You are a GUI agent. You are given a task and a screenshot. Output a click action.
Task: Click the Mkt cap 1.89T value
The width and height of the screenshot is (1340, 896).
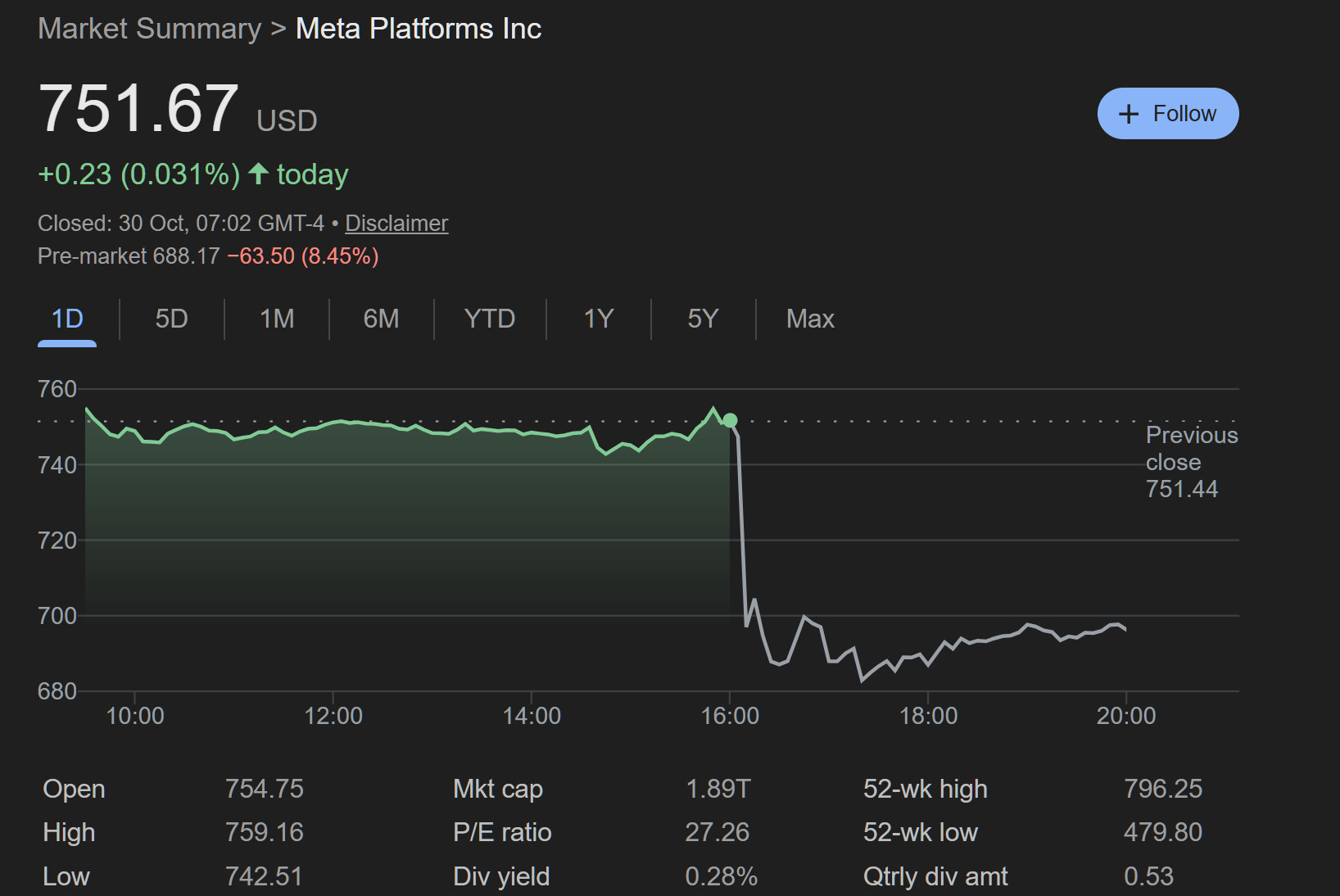(x=718, y=789)
